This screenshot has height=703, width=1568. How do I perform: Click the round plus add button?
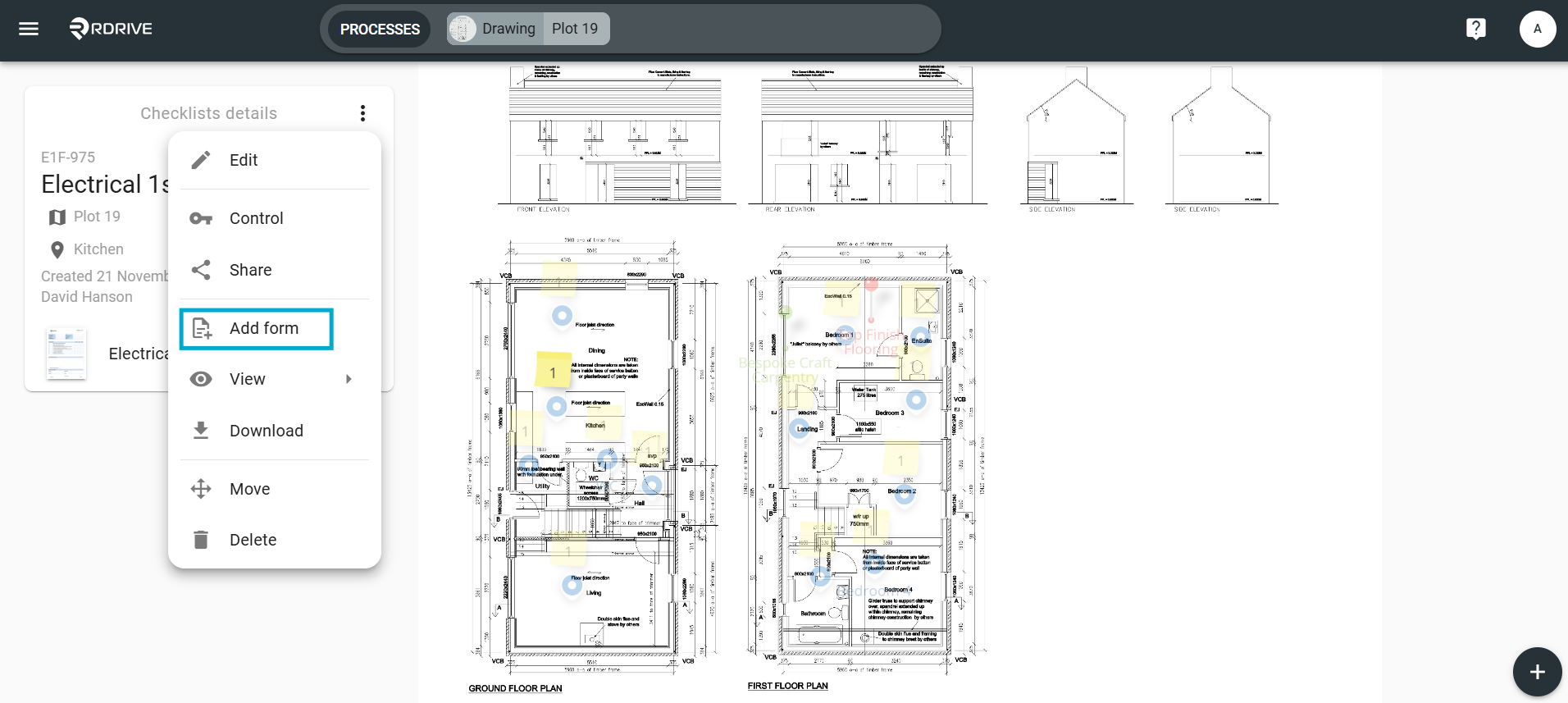1537,672
